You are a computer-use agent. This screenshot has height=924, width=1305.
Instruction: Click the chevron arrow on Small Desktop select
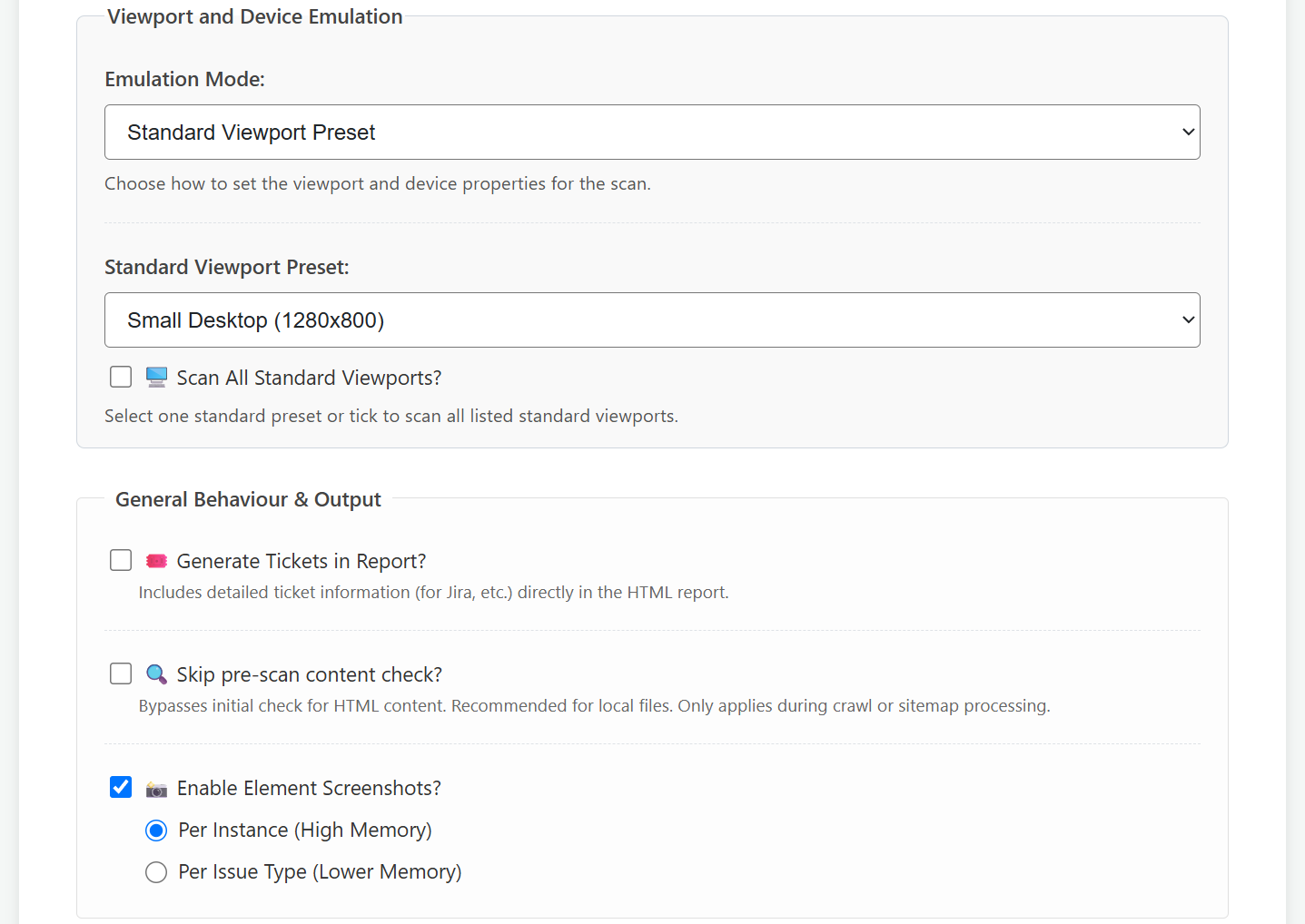coord(1188,320)
